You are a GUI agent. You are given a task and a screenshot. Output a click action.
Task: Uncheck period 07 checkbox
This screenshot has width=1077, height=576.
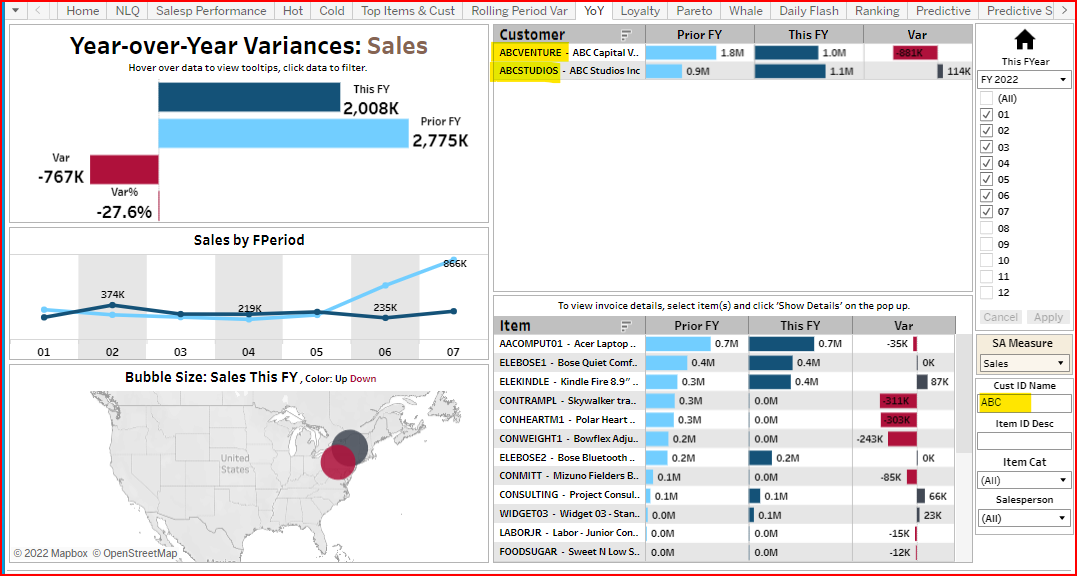pyautogui.click(x=987, y=212)
